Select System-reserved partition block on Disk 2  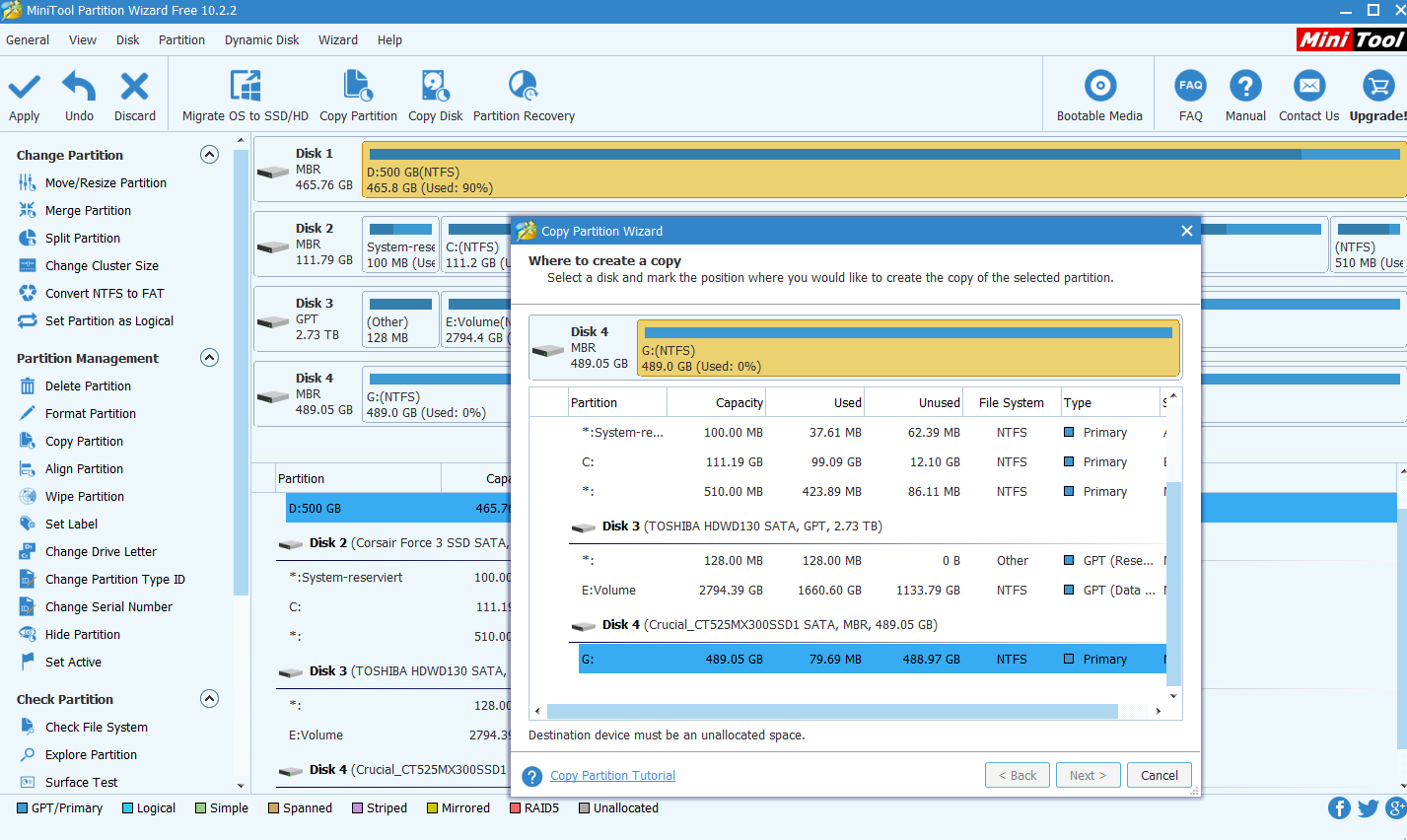pyautogui.click(x=400, y=245)
